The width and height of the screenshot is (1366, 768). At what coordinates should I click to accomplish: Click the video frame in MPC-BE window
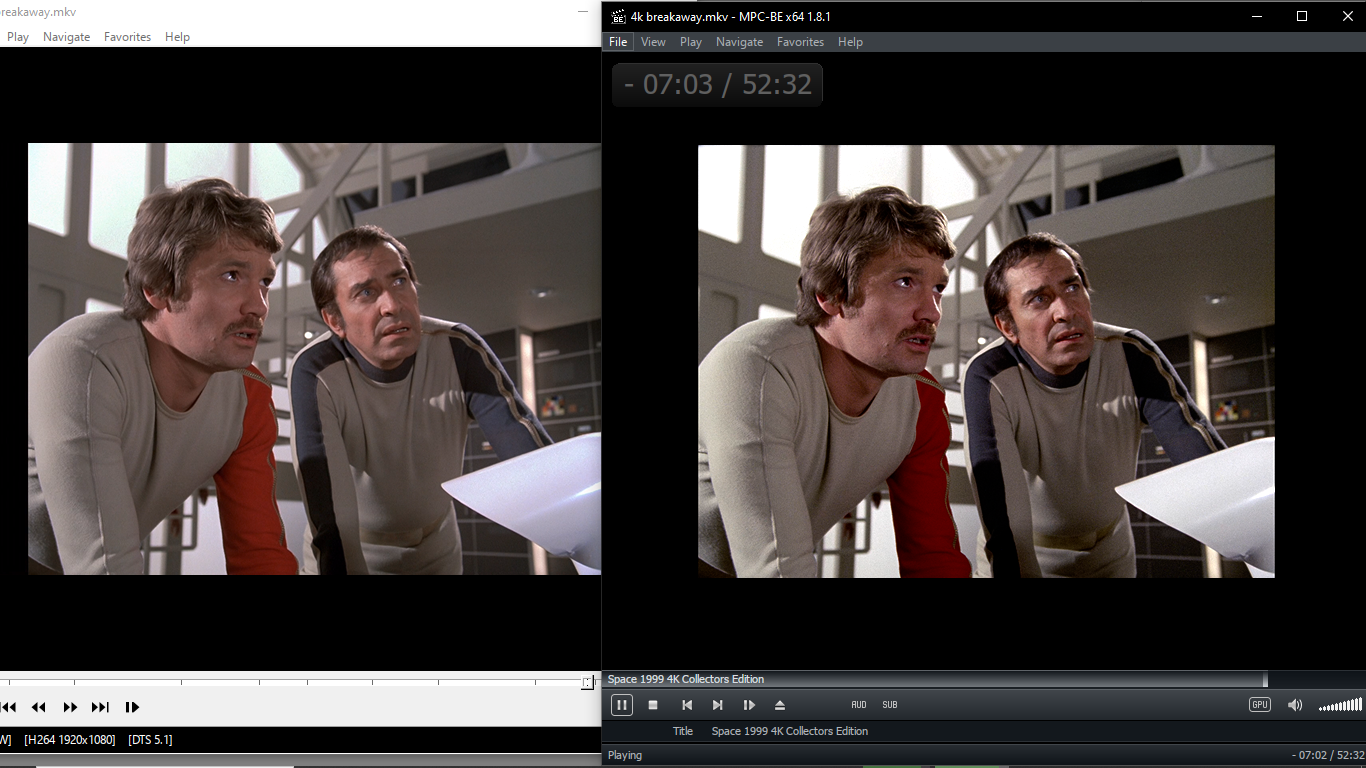pyautogui.click(x=986, y=361)
